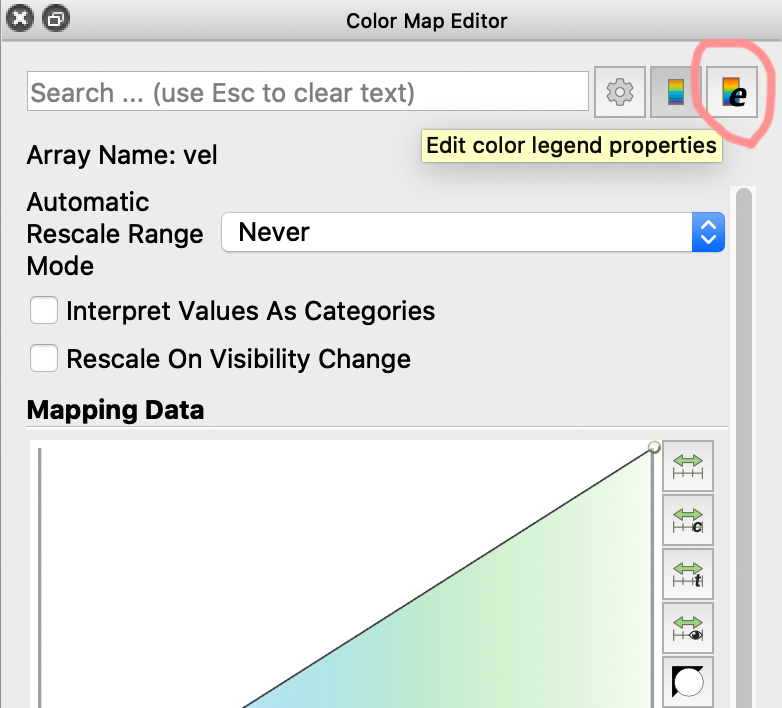Enable Rescale On Visibility Change checkbox
Viewport: 782px width, 708px height.
coord(43,358)
